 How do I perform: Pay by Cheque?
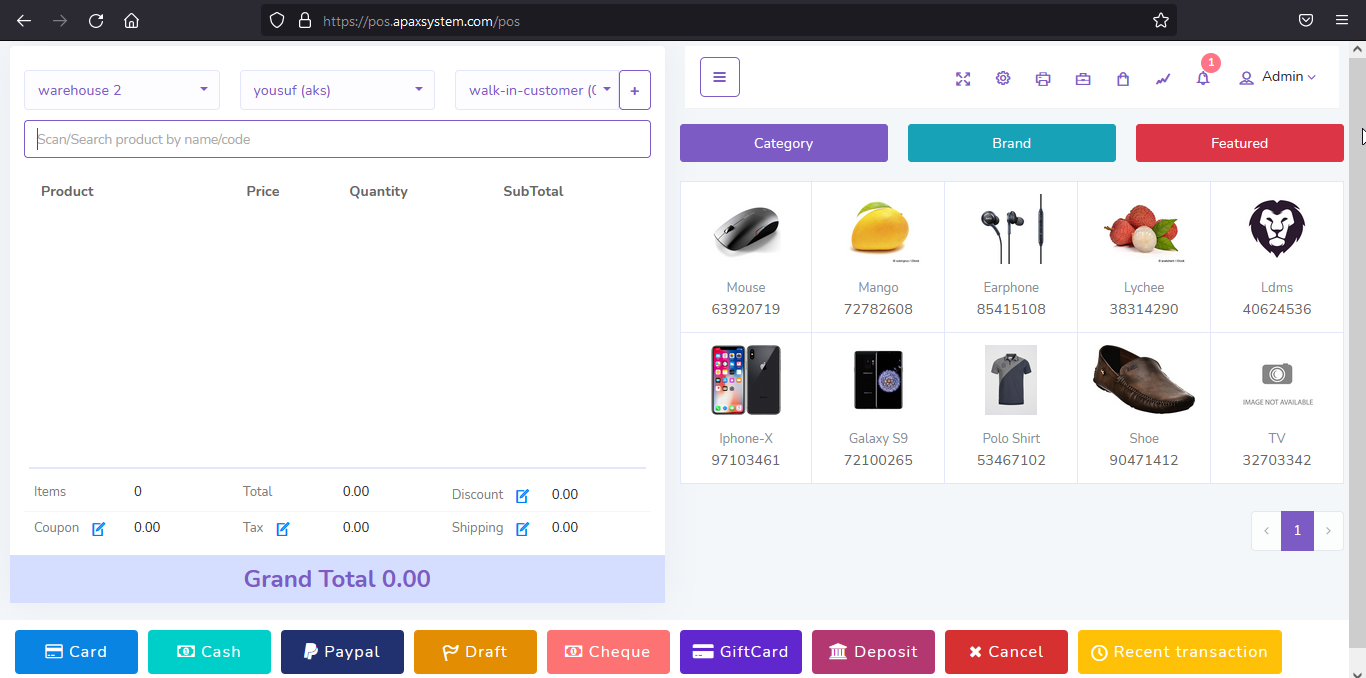pos(608,652)
